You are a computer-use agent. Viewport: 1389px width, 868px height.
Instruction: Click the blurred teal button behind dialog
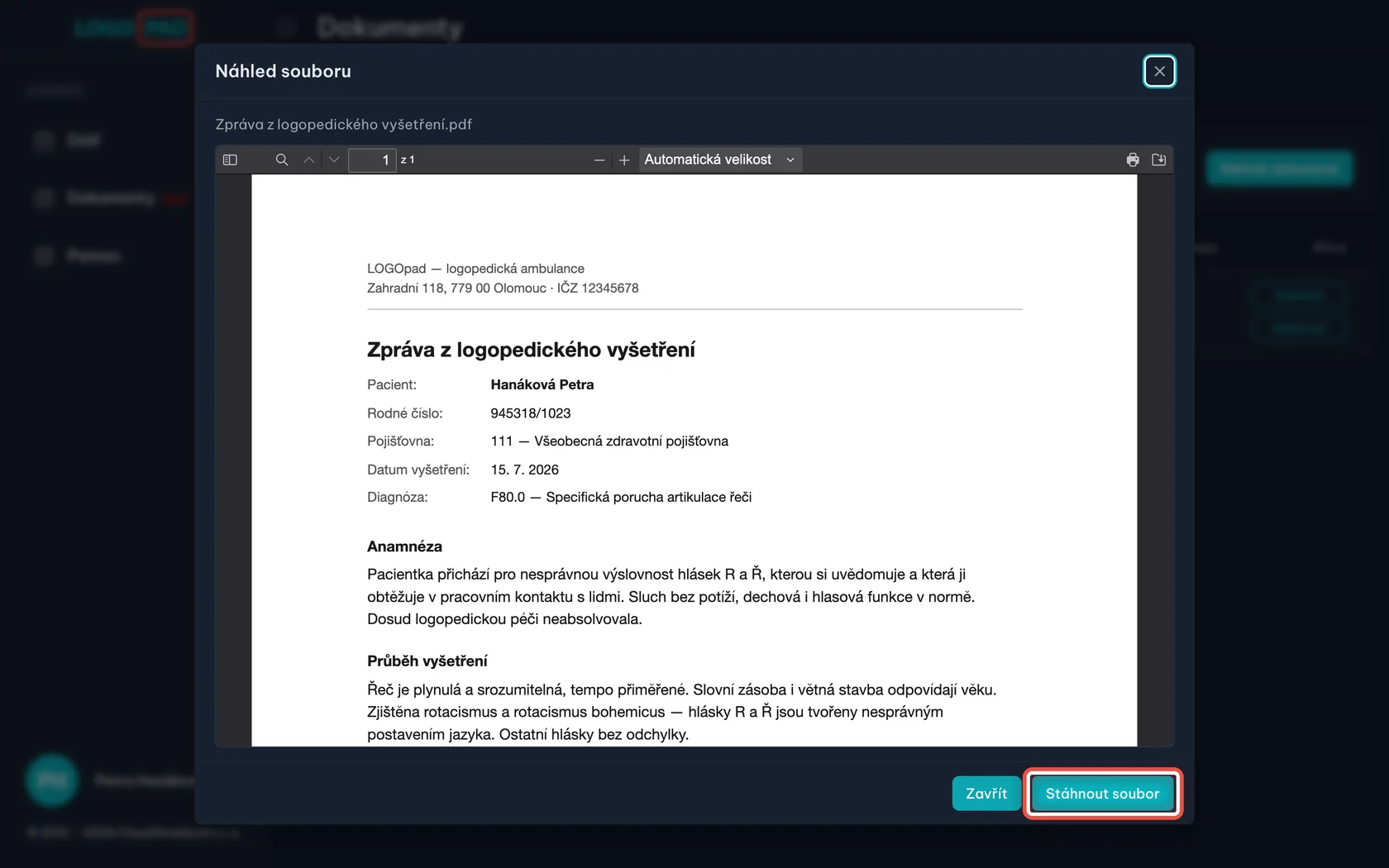[1280, 169]
